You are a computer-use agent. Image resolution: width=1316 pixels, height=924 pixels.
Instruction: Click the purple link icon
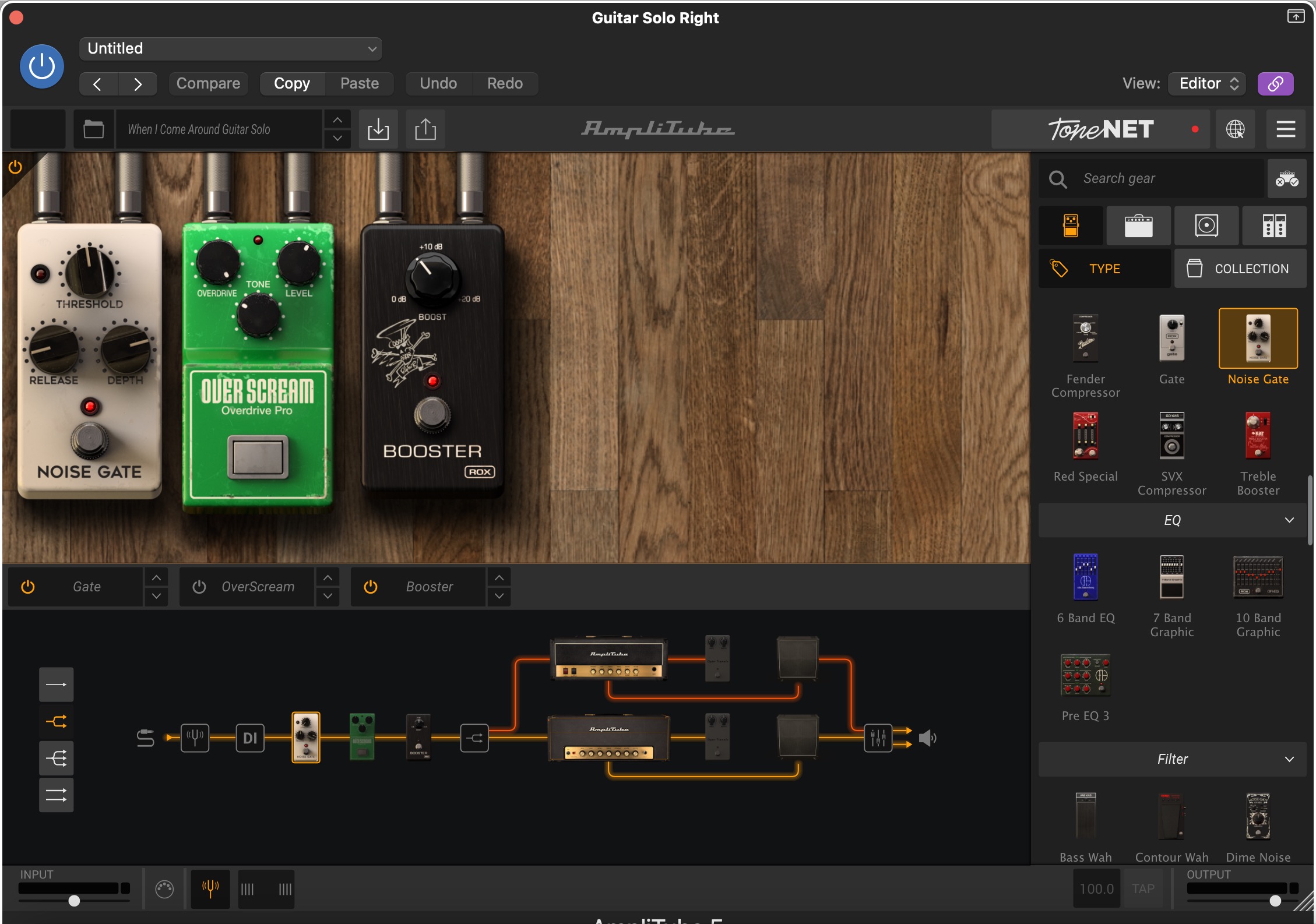coord(1275,84)
